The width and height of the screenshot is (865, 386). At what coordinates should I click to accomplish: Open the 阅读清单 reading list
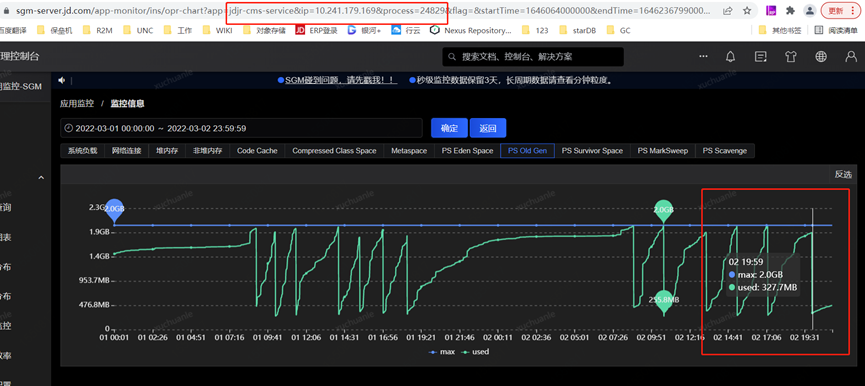tap(835, 30)
